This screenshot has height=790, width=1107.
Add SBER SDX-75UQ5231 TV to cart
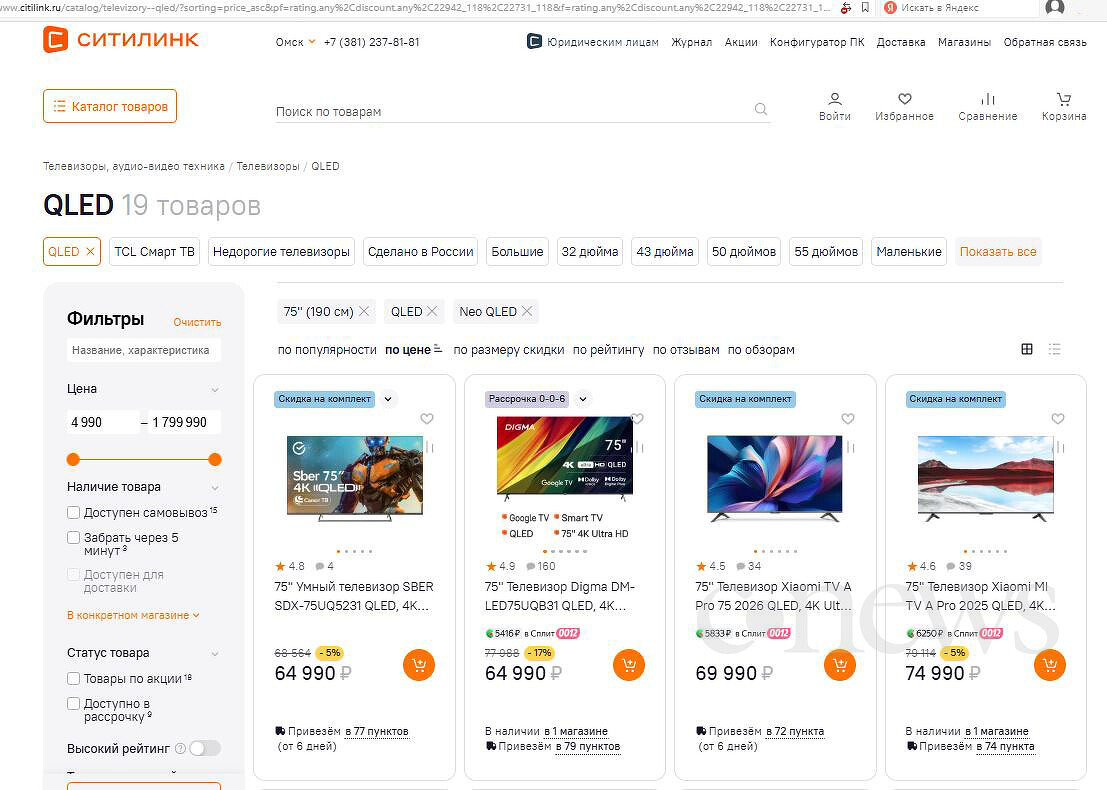coord(419,665)
